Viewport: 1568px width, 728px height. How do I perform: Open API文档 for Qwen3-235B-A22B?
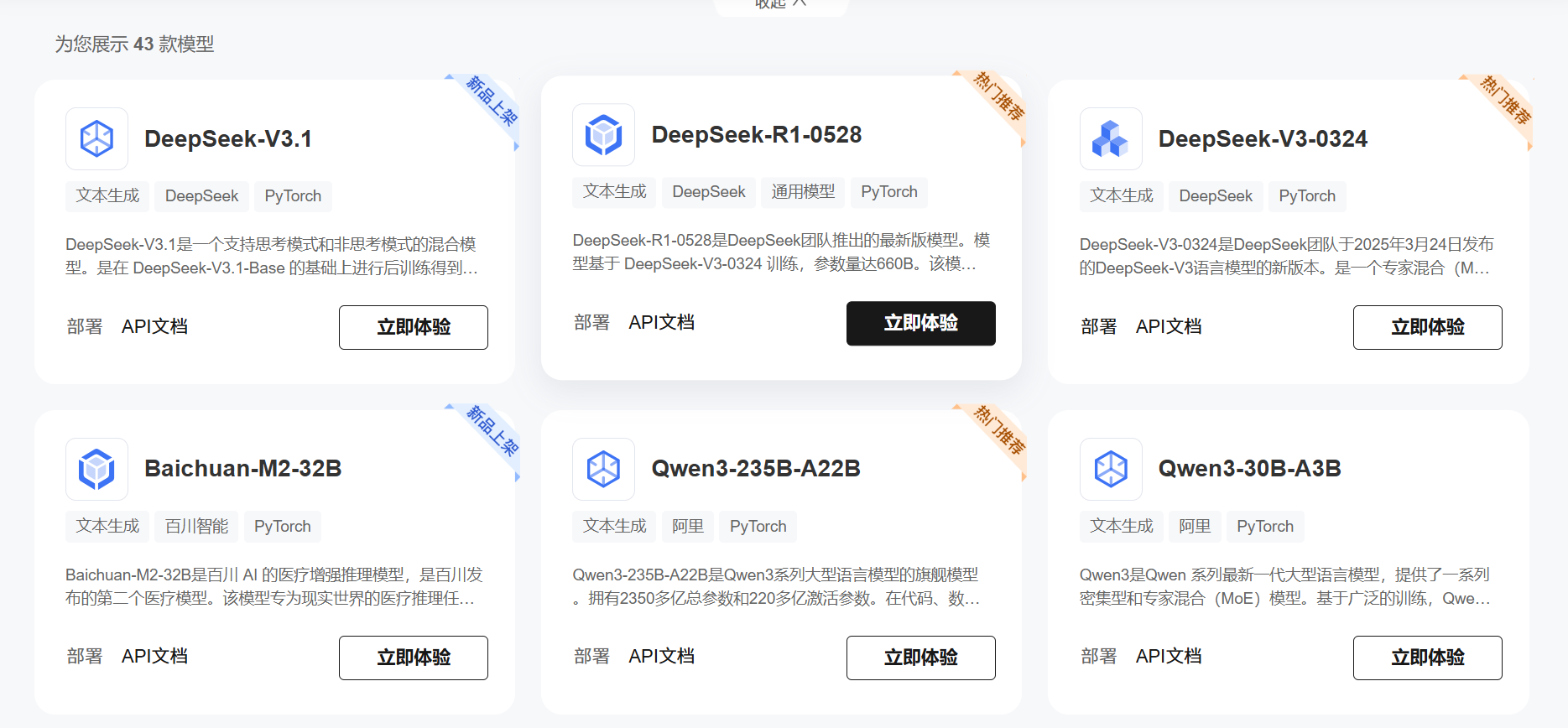pos(662,656)
